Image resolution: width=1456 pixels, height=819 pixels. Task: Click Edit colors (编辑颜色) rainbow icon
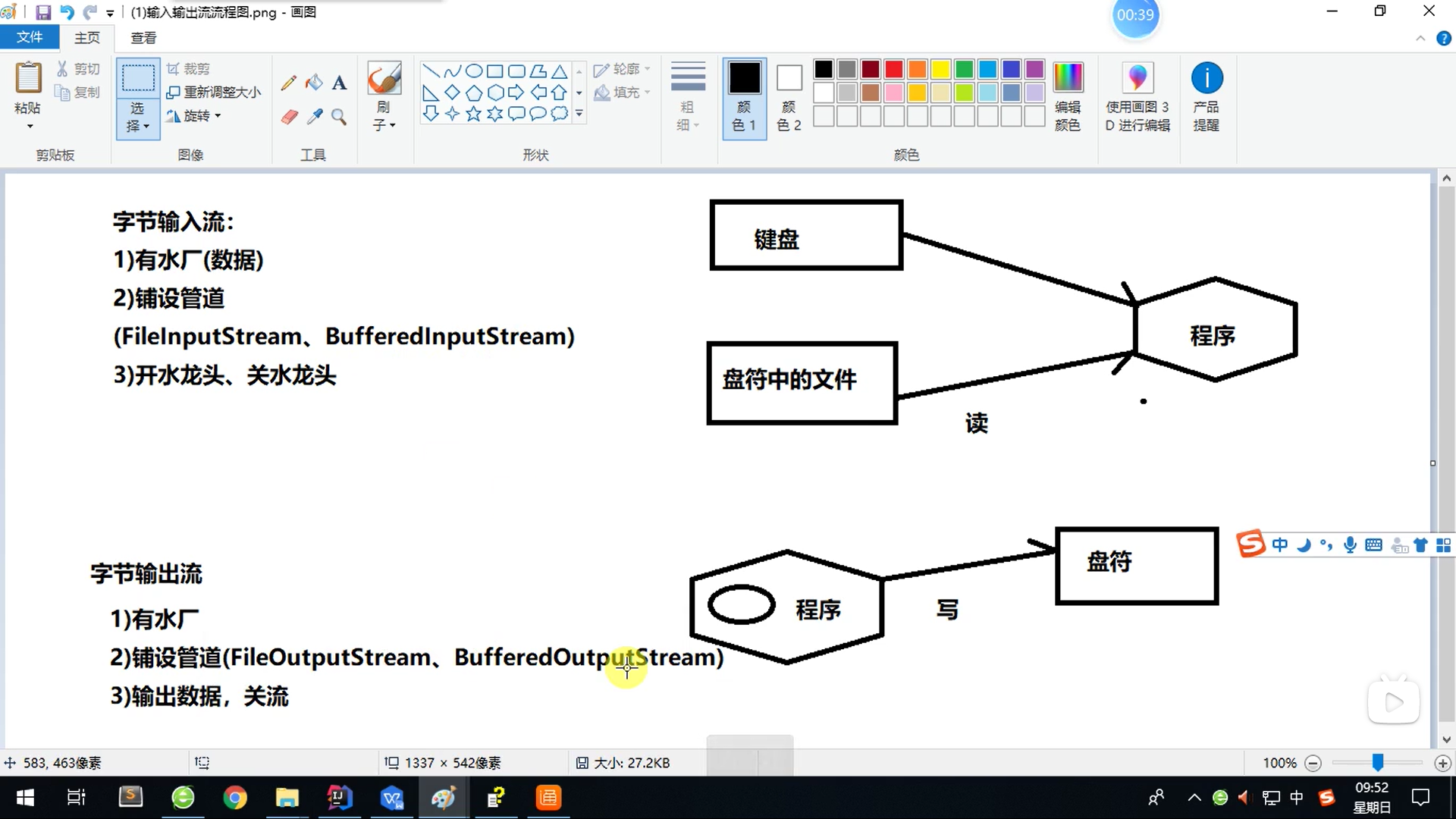pyautogui.click(x=1068, y=77)
